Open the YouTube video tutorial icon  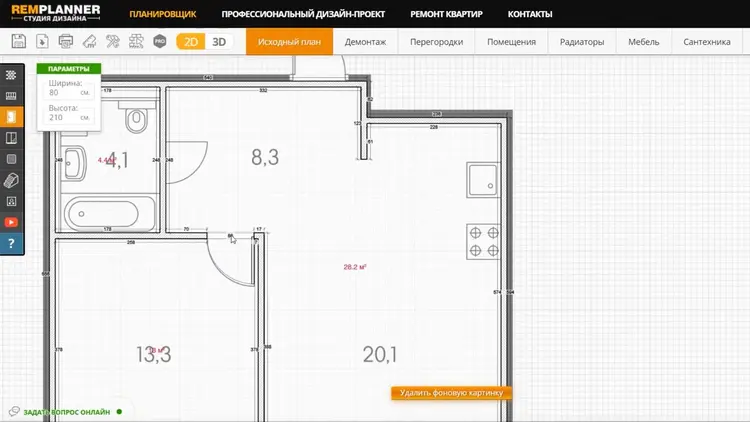pos(11,222)
